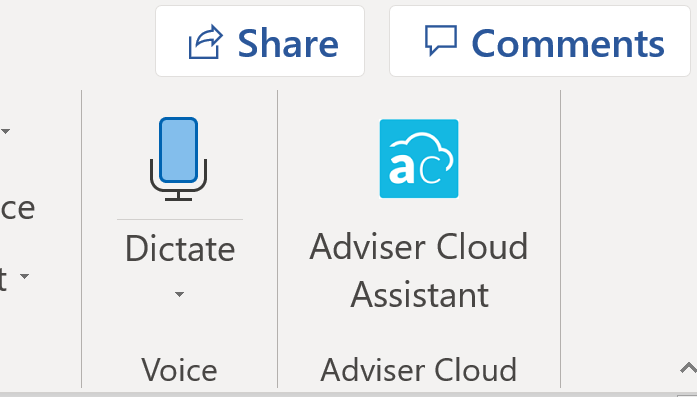This screenshot has height=397, width=697.
Task: Expand the small arrow above the truncated 'ce' text
Action: tap(5, 131)
